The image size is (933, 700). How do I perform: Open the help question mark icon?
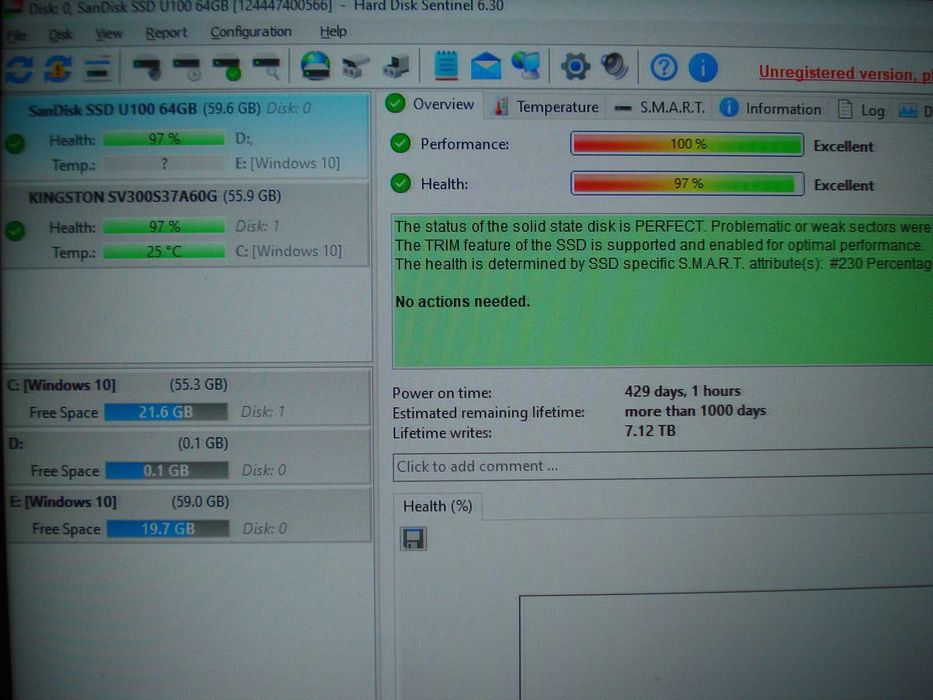(663, 67)
